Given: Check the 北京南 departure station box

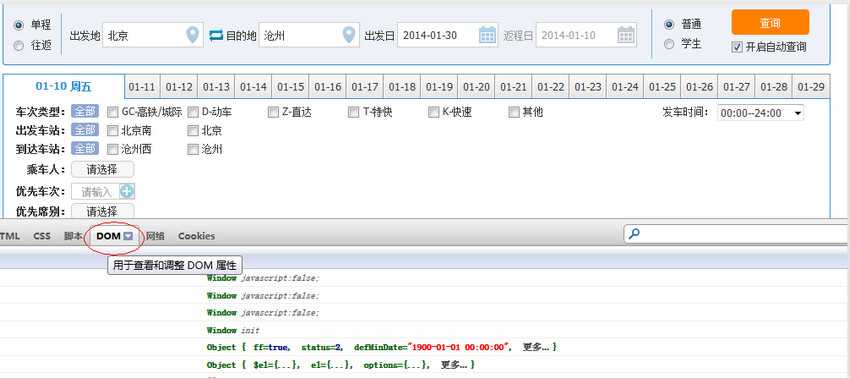Looking at the screenshot, I should 112,131.
